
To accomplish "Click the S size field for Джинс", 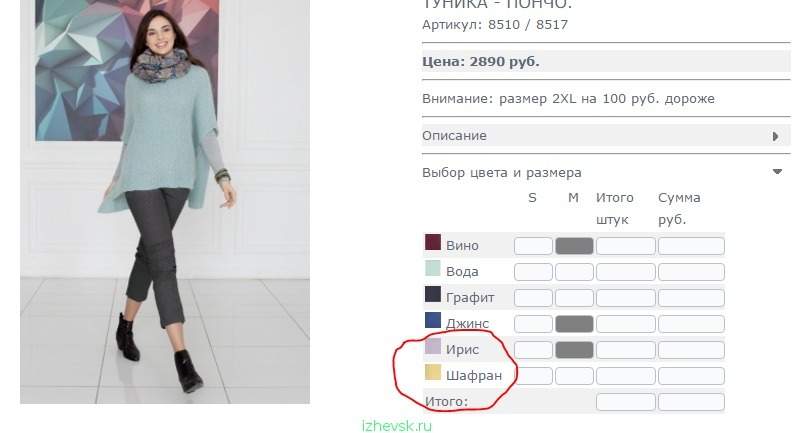I will point(533,324).
